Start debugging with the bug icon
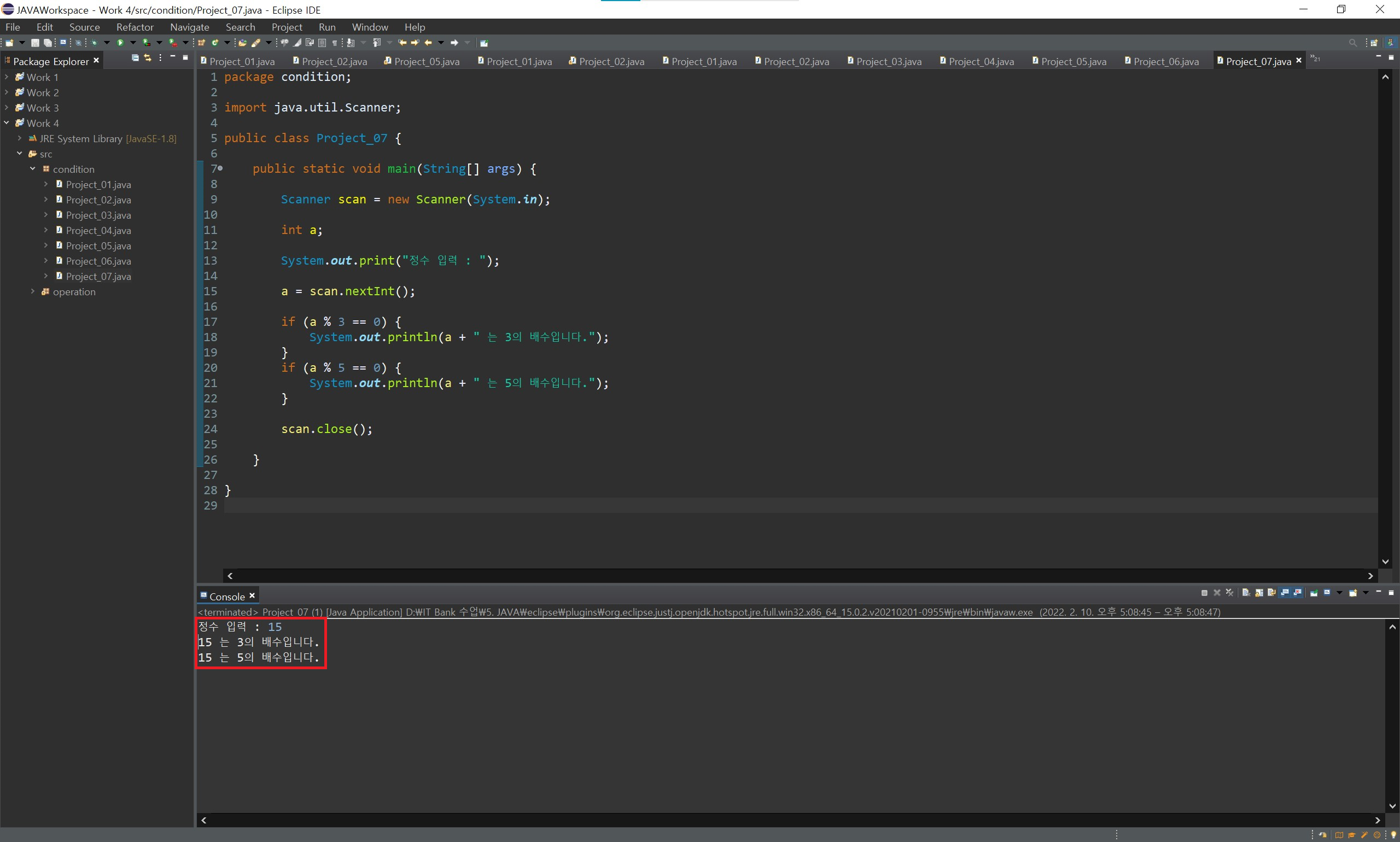The width and height of the screenshot is (1400, 842). pyautogui.click(x=94, y=43)
